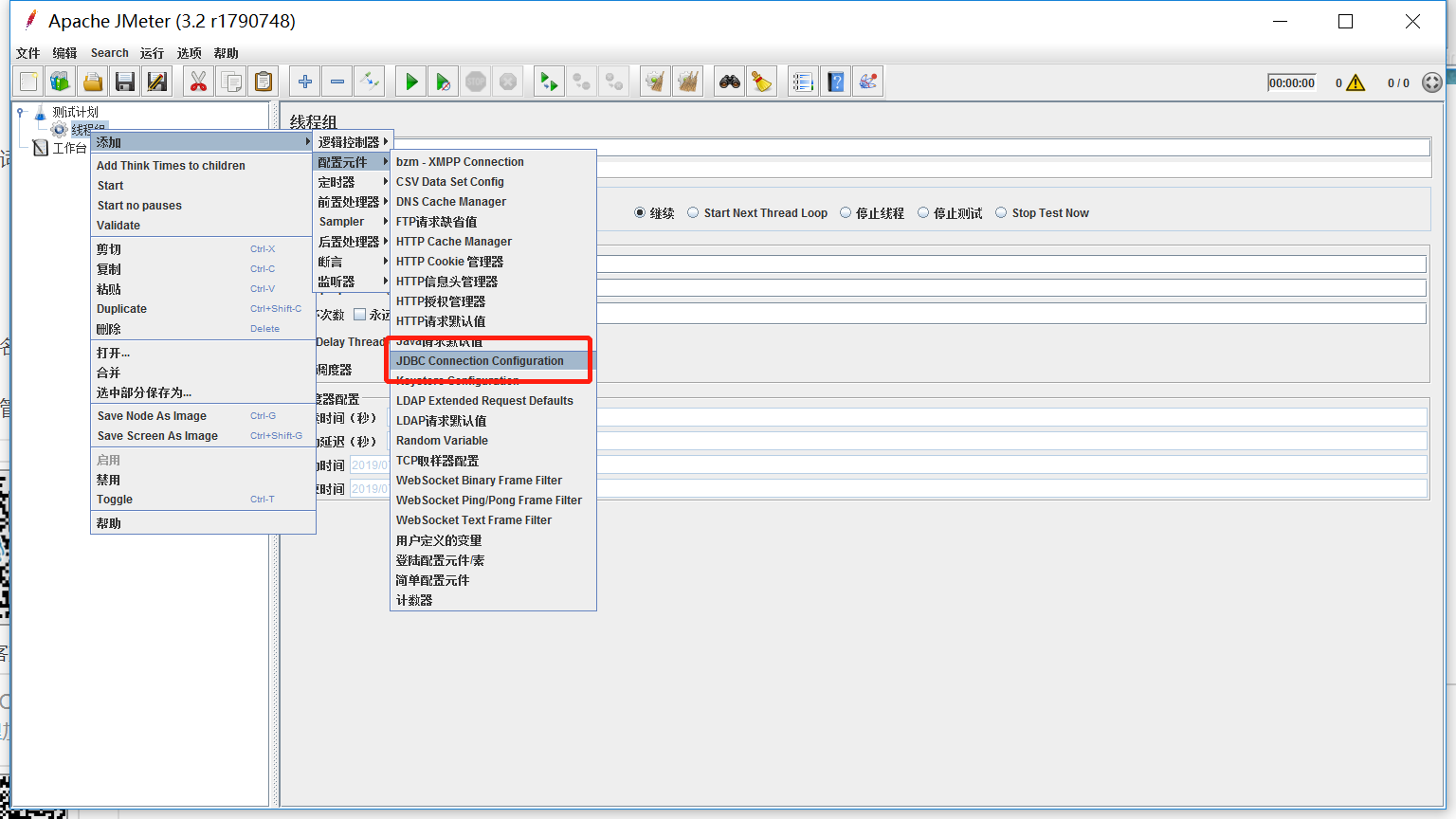Click the warning triangle log icon

pos(1356,82)
